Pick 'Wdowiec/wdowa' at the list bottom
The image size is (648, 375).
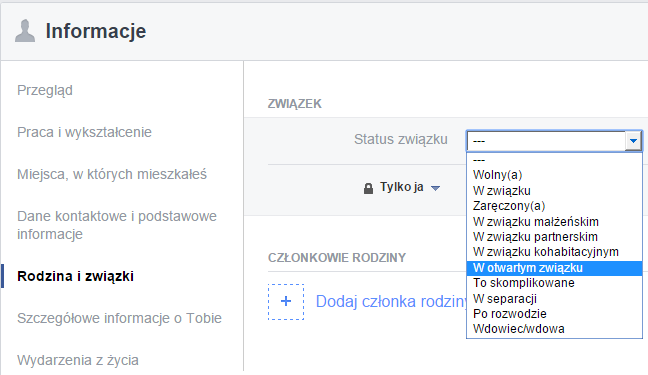coord(554,329)
